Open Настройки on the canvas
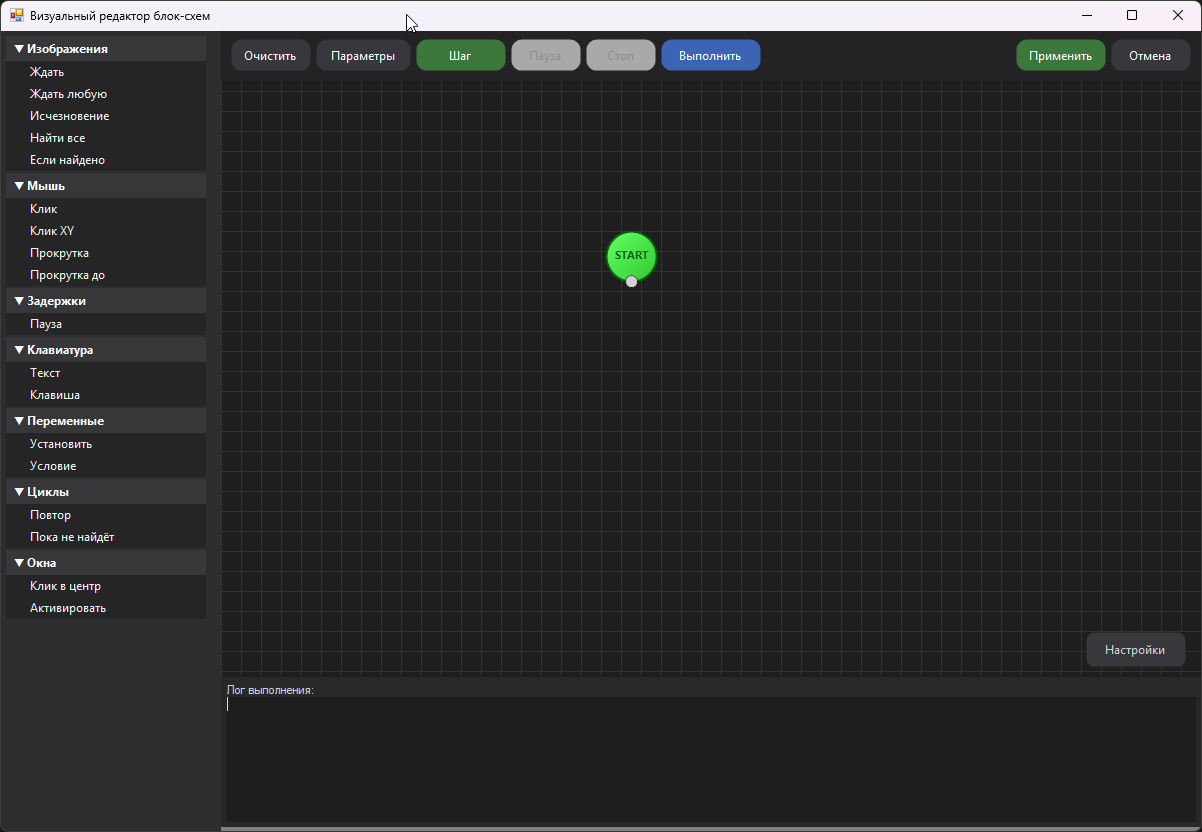Screen dimensions: 1202x832 [x=1134, y=650]
